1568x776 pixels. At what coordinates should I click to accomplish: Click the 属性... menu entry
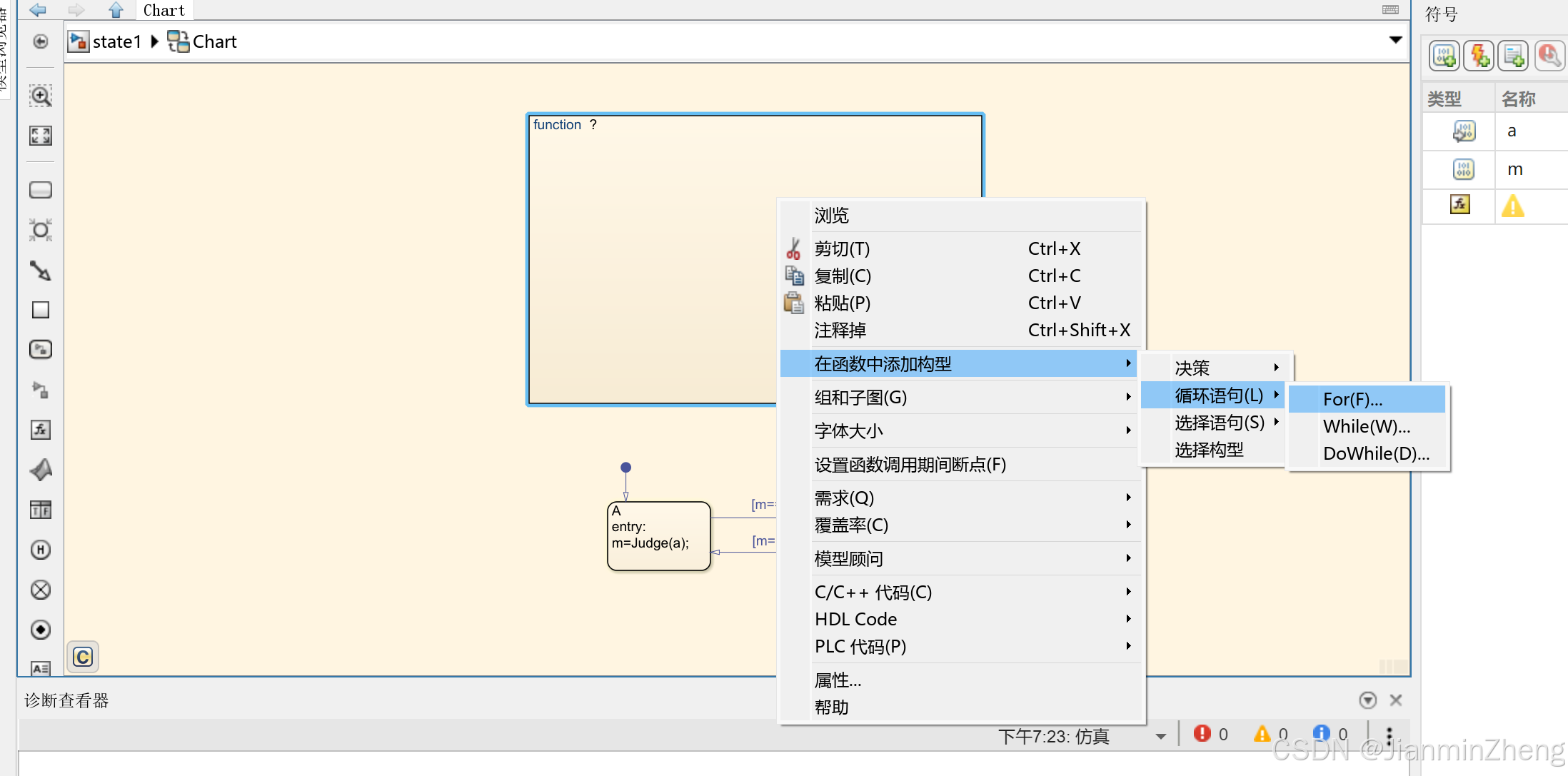click(838, 680)
